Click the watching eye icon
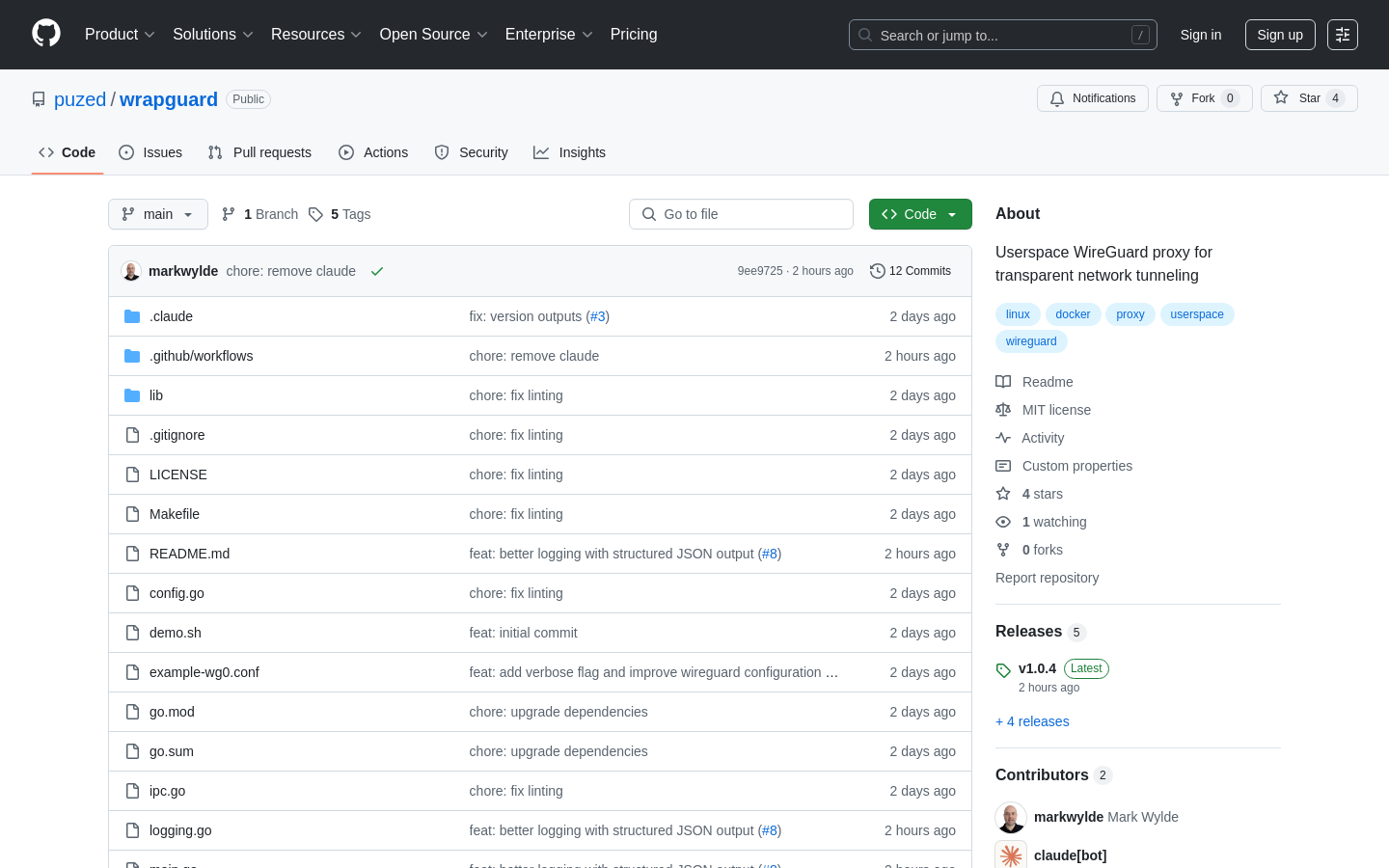Viewport: 1389px width, 868px height. coord(1003,522)
